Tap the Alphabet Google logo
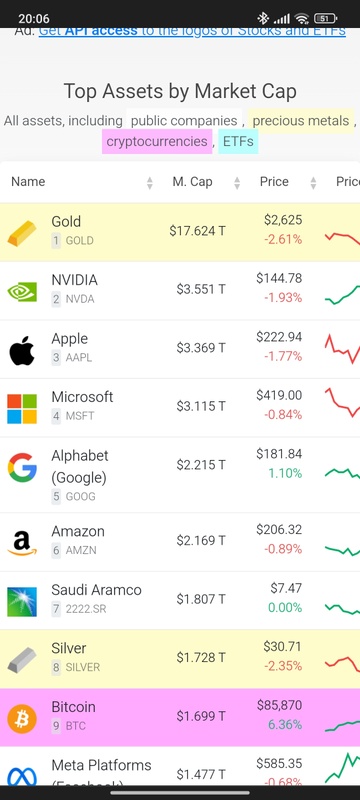 coord(22,467)
